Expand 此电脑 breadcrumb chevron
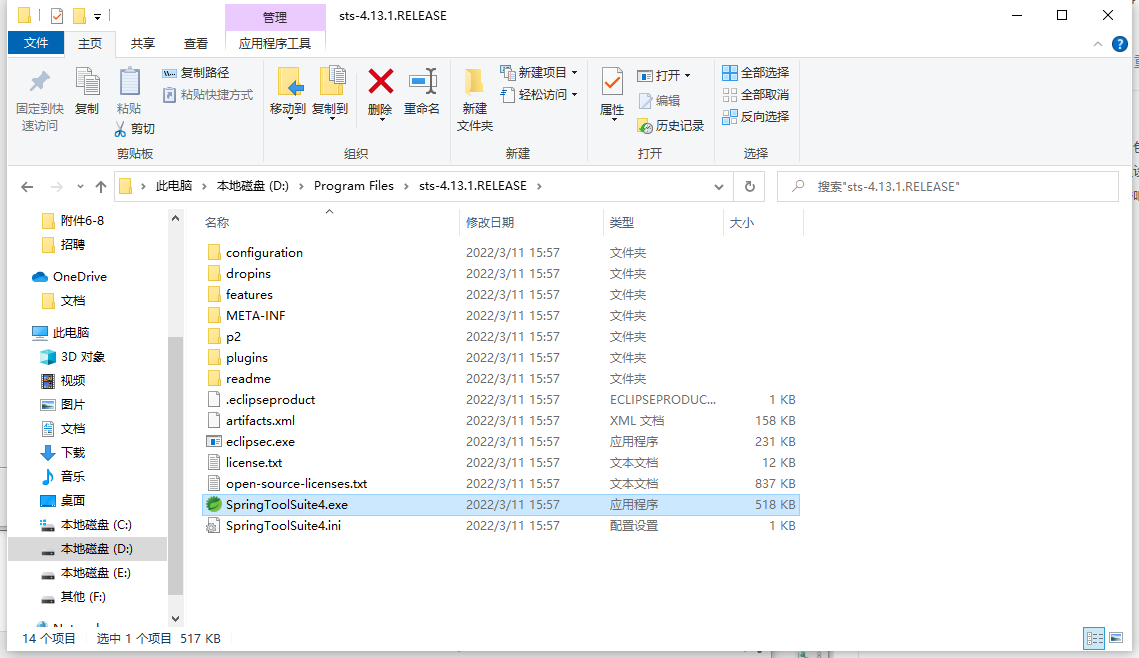The height and width of the screenshot is (658, 1139). (x=204, y=187)
